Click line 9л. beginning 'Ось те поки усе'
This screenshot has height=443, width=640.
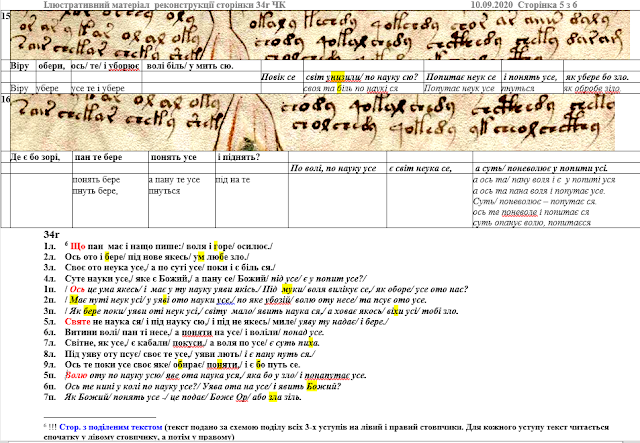click(183, 365)
